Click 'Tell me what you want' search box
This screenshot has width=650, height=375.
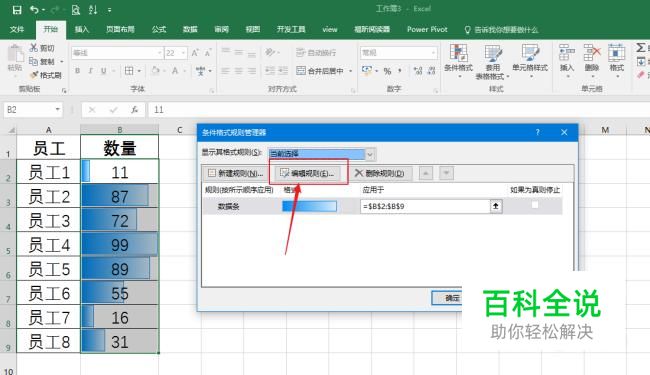tap(501, 29)
